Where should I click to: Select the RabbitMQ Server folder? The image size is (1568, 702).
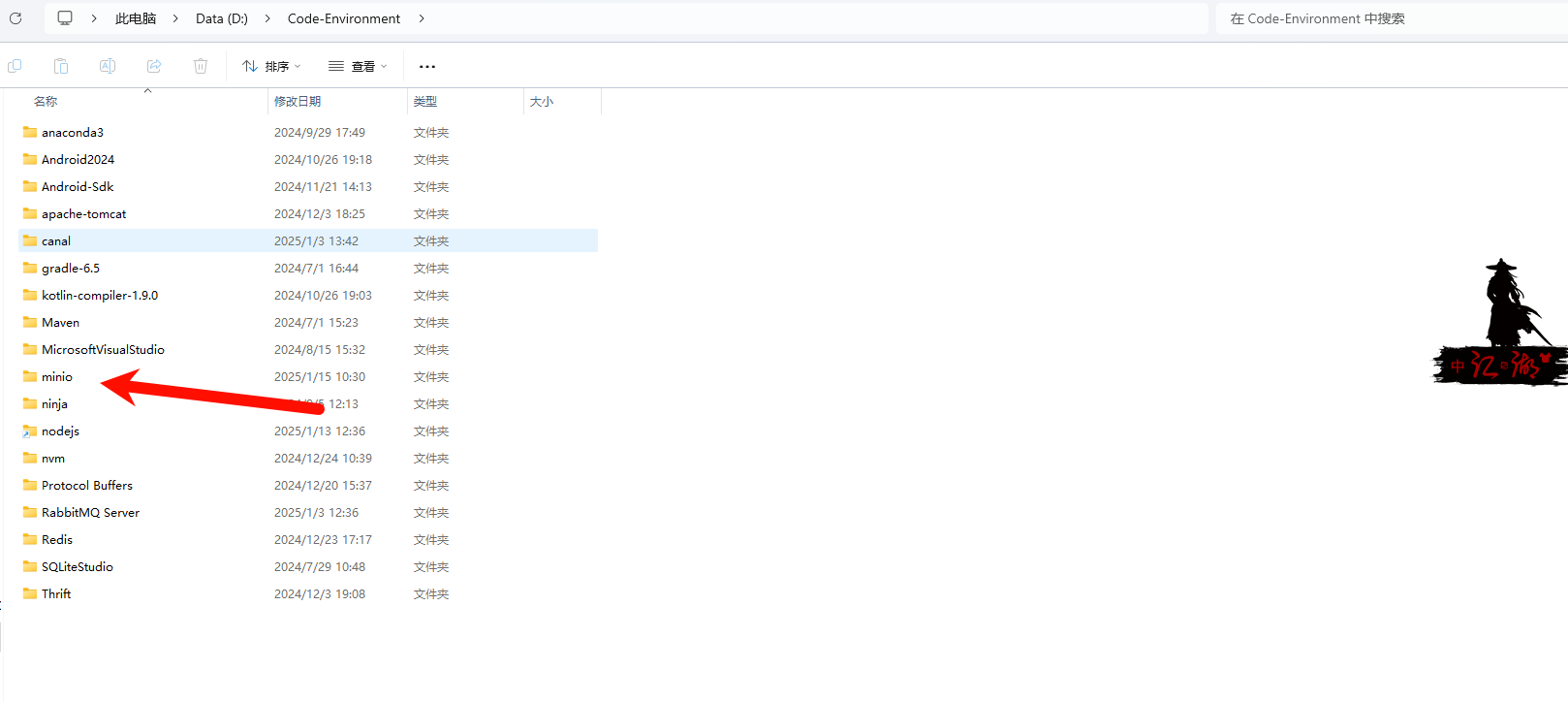click(90, 513)
